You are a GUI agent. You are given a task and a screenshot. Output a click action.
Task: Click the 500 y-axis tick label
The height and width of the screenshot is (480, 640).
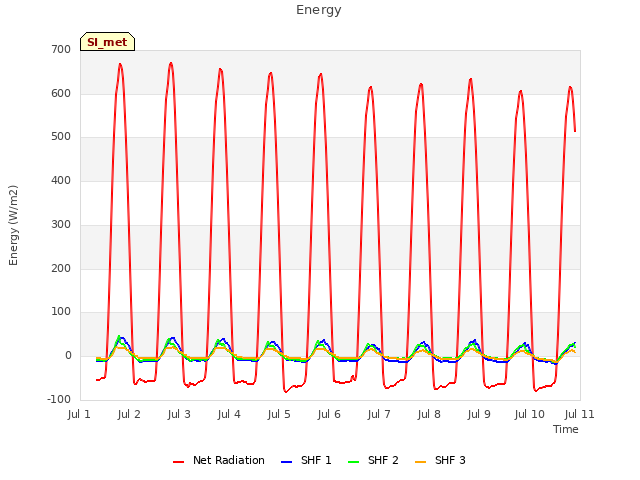click(x=61, y=137)
